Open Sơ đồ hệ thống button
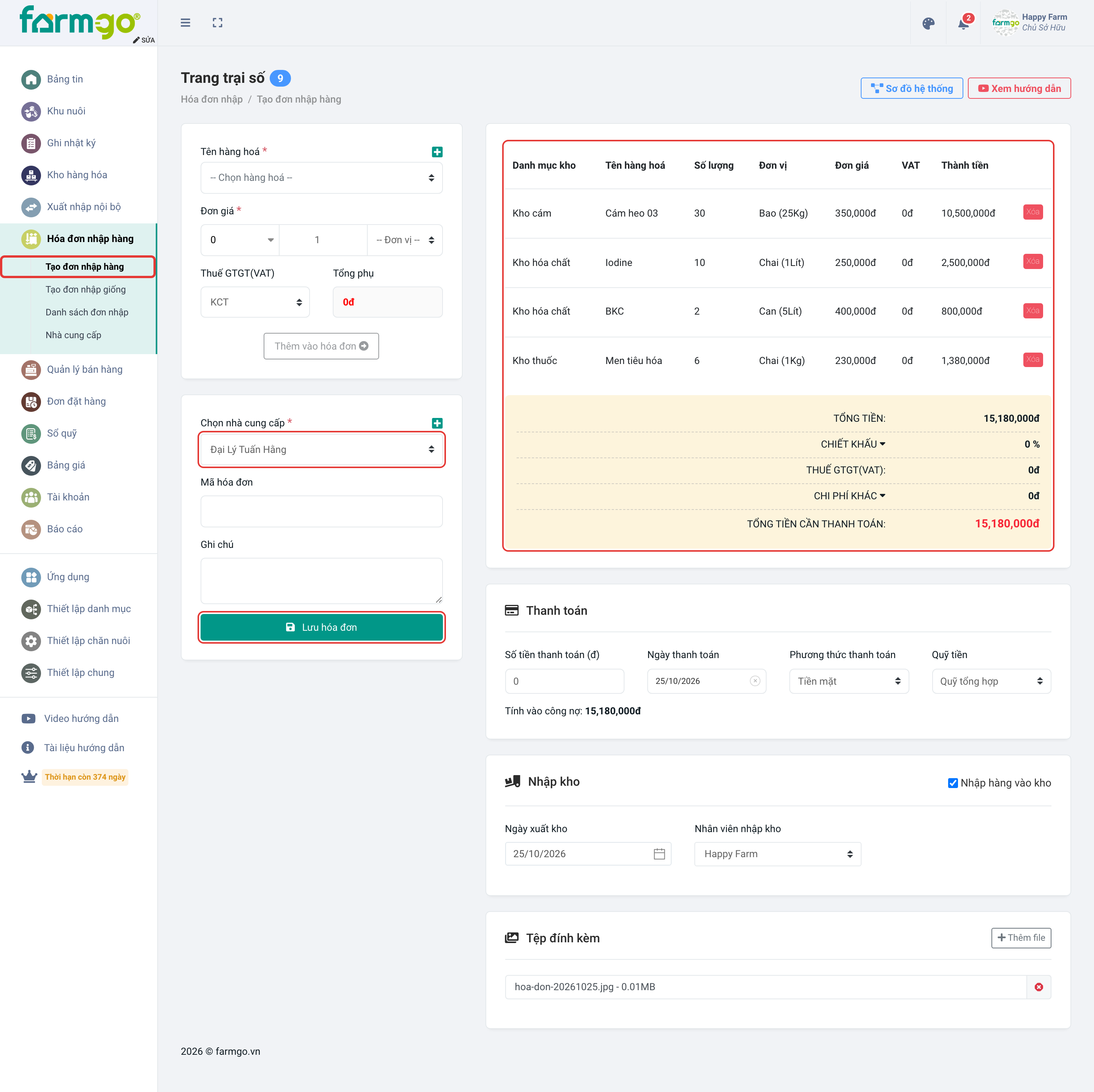1094x1092 pixels. 911,89
